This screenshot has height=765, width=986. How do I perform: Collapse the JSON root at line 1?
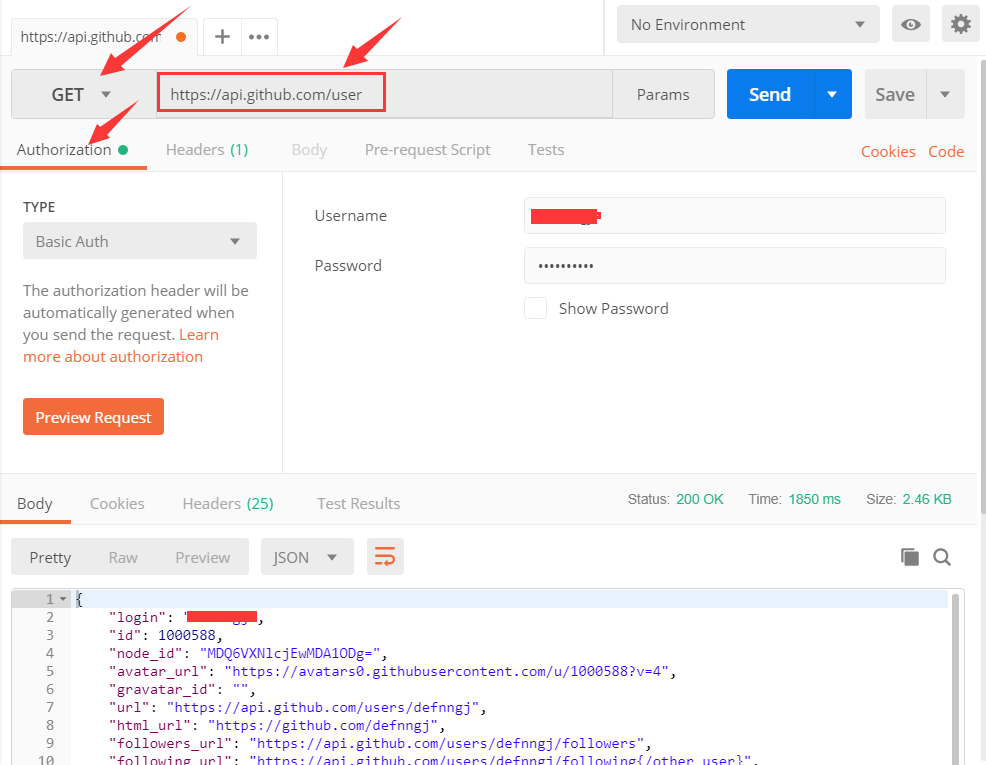[x=63, y=599]
